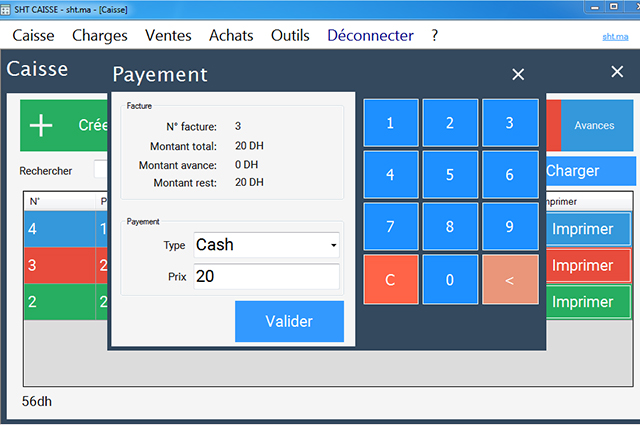Click the Prix input field
Viewport: 640px width, 425px height.
point(267,276)
